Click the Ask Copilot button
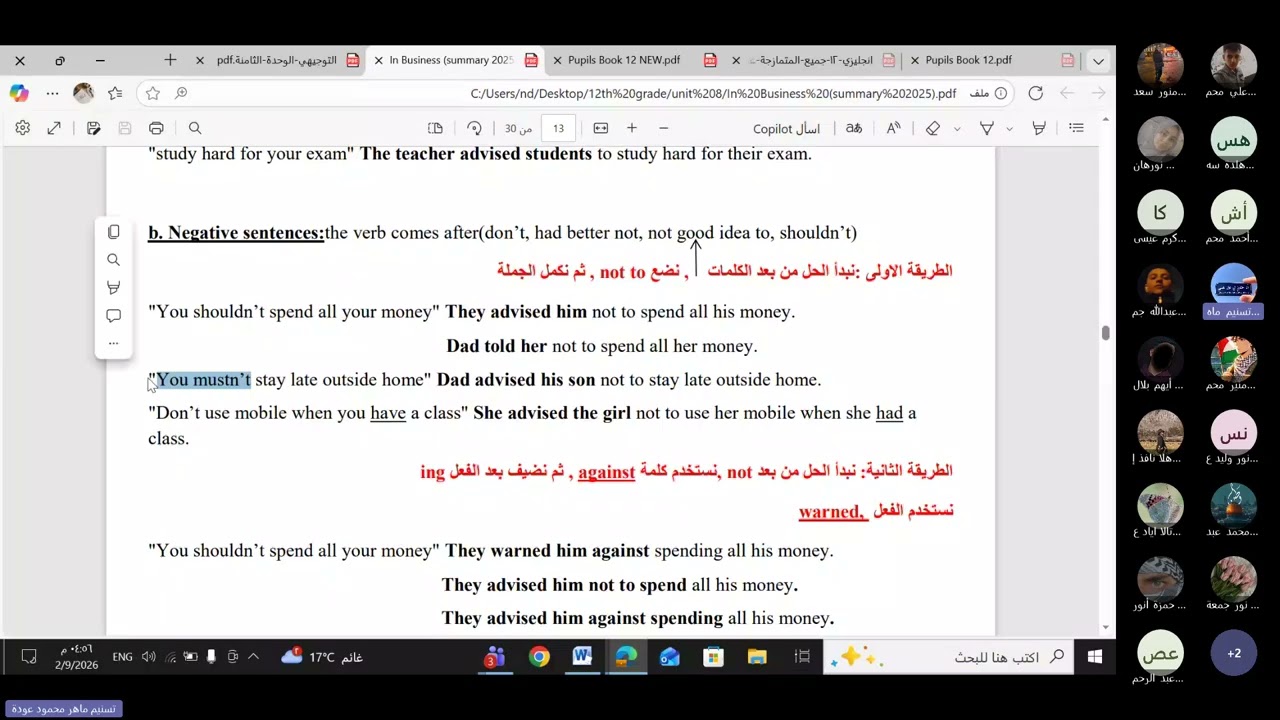 (x=786, y=128)
